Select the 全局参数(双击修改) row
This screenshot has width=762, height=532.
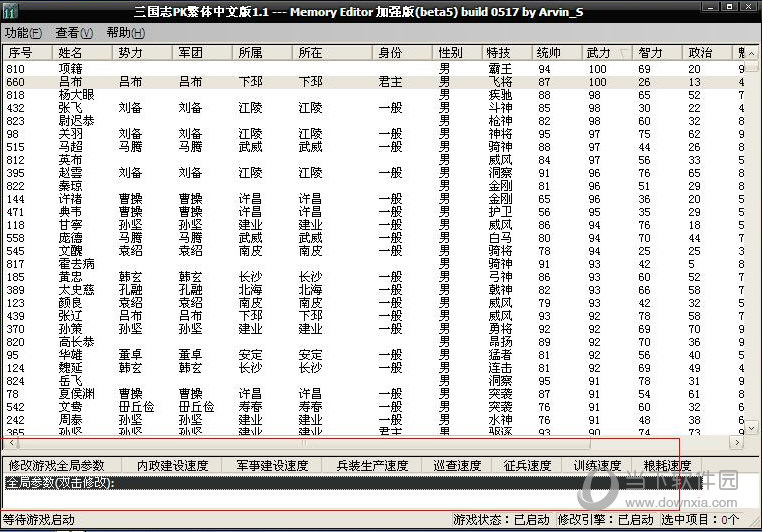pos(353,483)
